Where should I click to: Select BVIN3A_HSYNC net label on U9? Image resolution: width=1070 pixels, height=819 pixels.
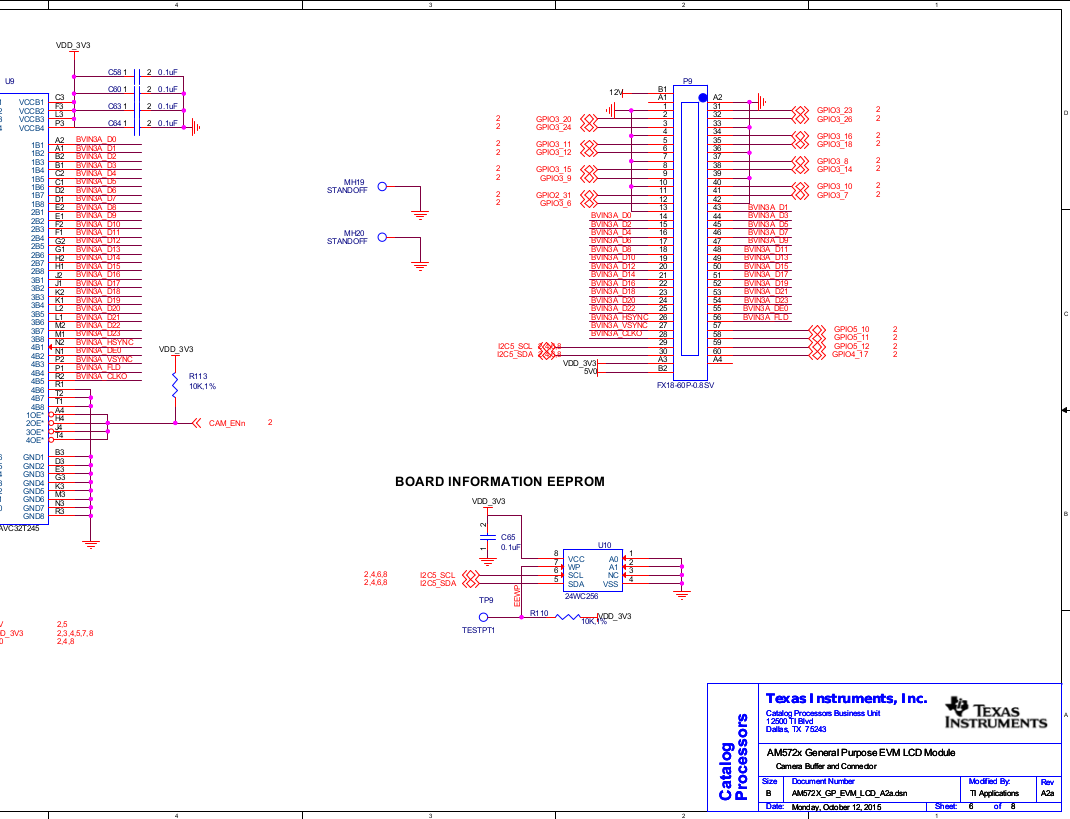(104, 342)
